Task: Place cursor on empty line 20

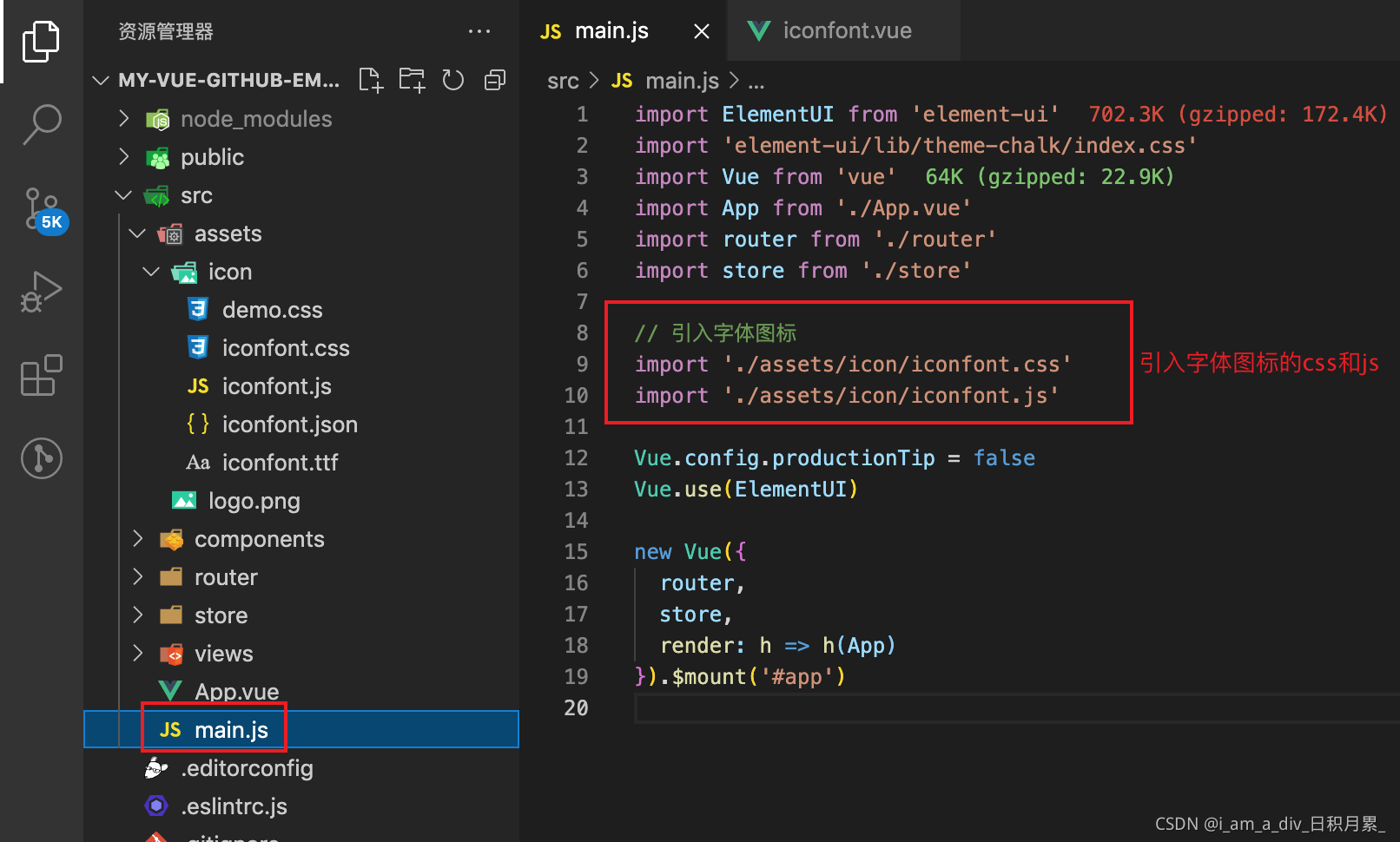Action: (1016, 708)
